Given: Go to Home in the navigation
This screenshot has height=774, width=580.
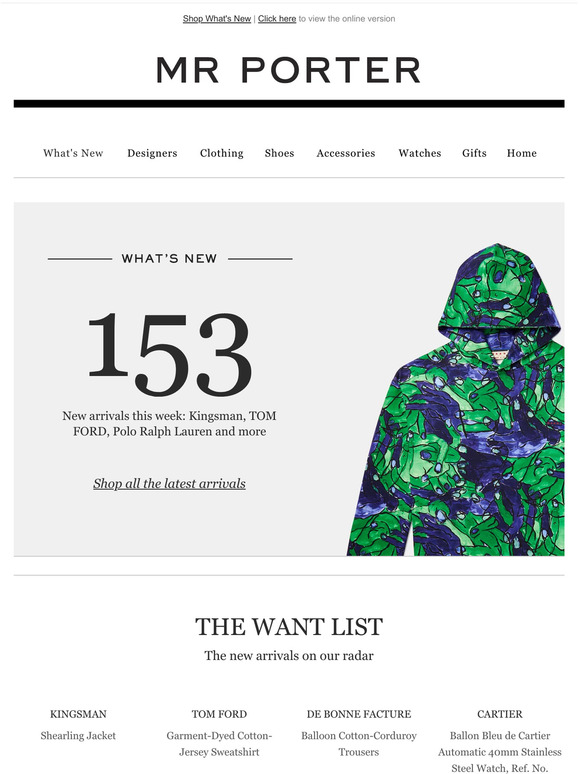Looking at the screenshot, I should point(521,153).
